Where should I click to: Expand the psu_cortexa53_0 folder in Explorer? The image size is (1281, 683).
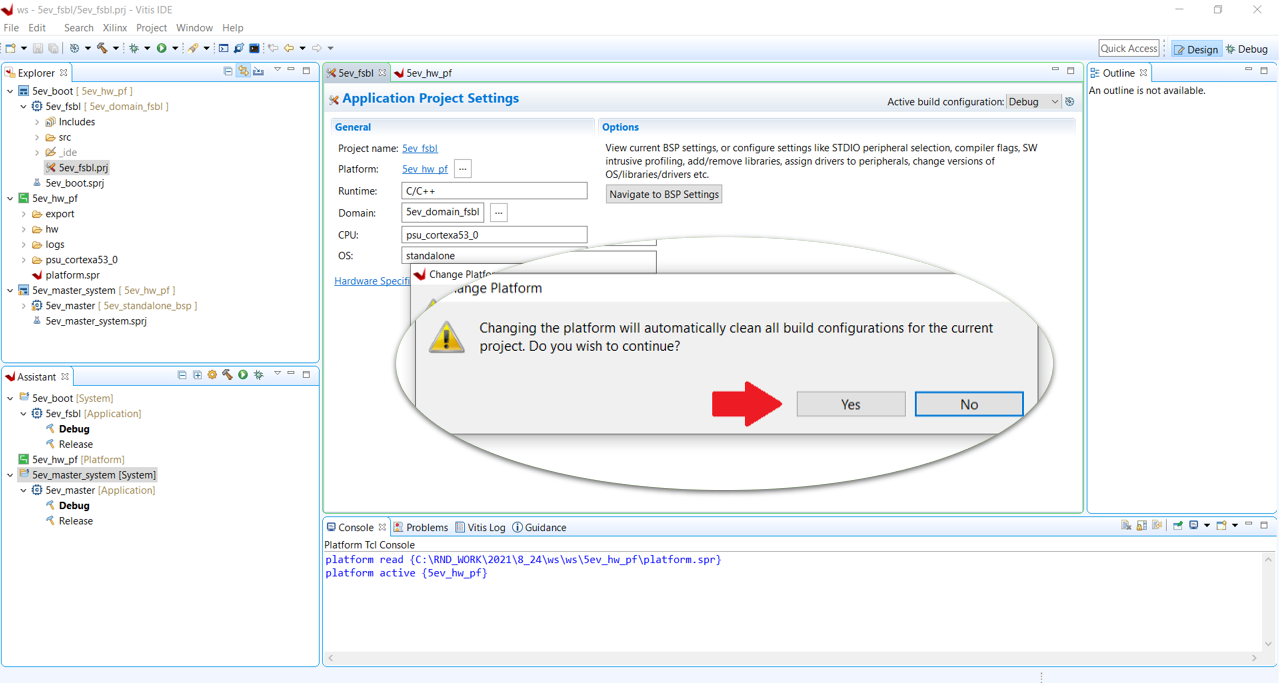pos(24,260)
